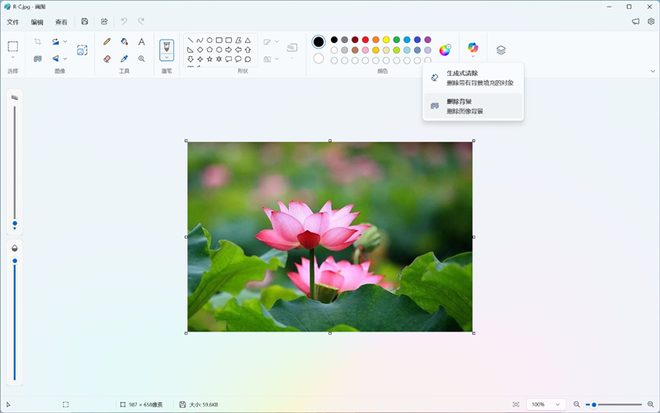660x413 pixels.
Task: Open the Edit colors wheel
Action: tap(443, 49)
